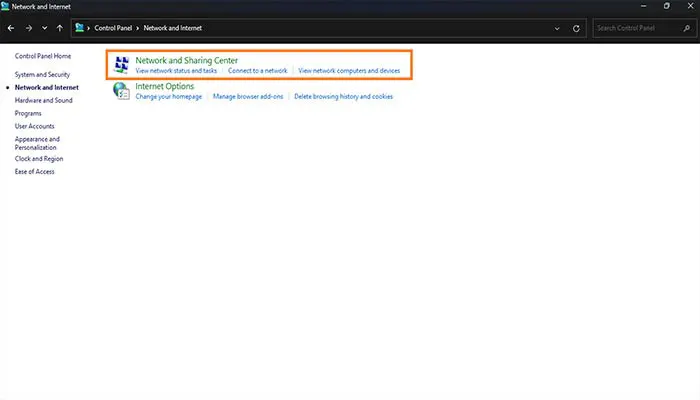
Task: Click Connect to a network
Action: pyautogui.click(x=258, y=71)
